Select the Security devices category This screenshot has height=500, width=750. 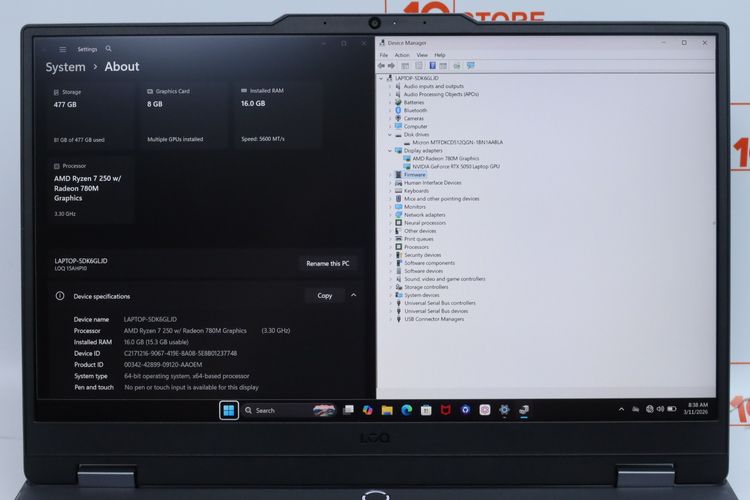(422, 255)
